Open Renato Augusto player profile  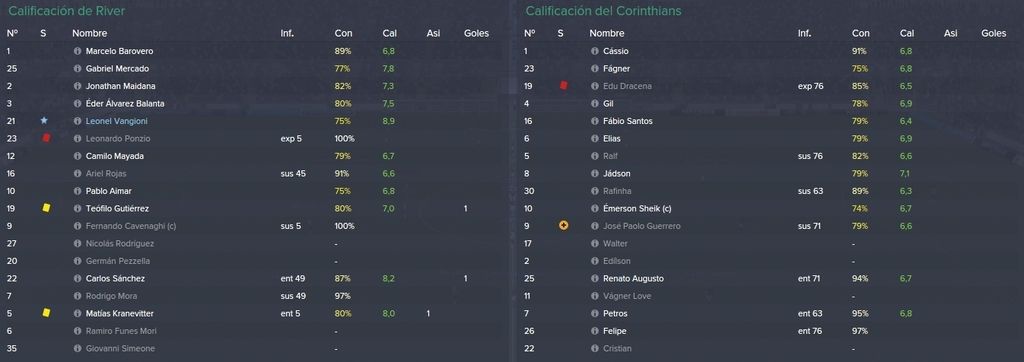(633, 278)
